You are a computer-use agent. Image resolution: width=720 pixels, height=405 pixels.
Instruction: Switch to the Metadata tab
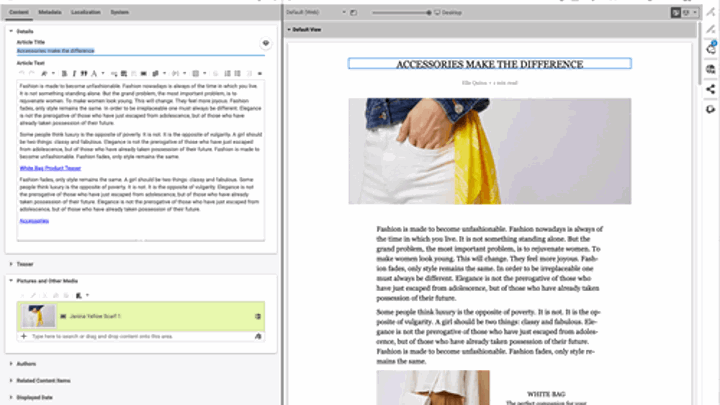[x=50, y=12]
